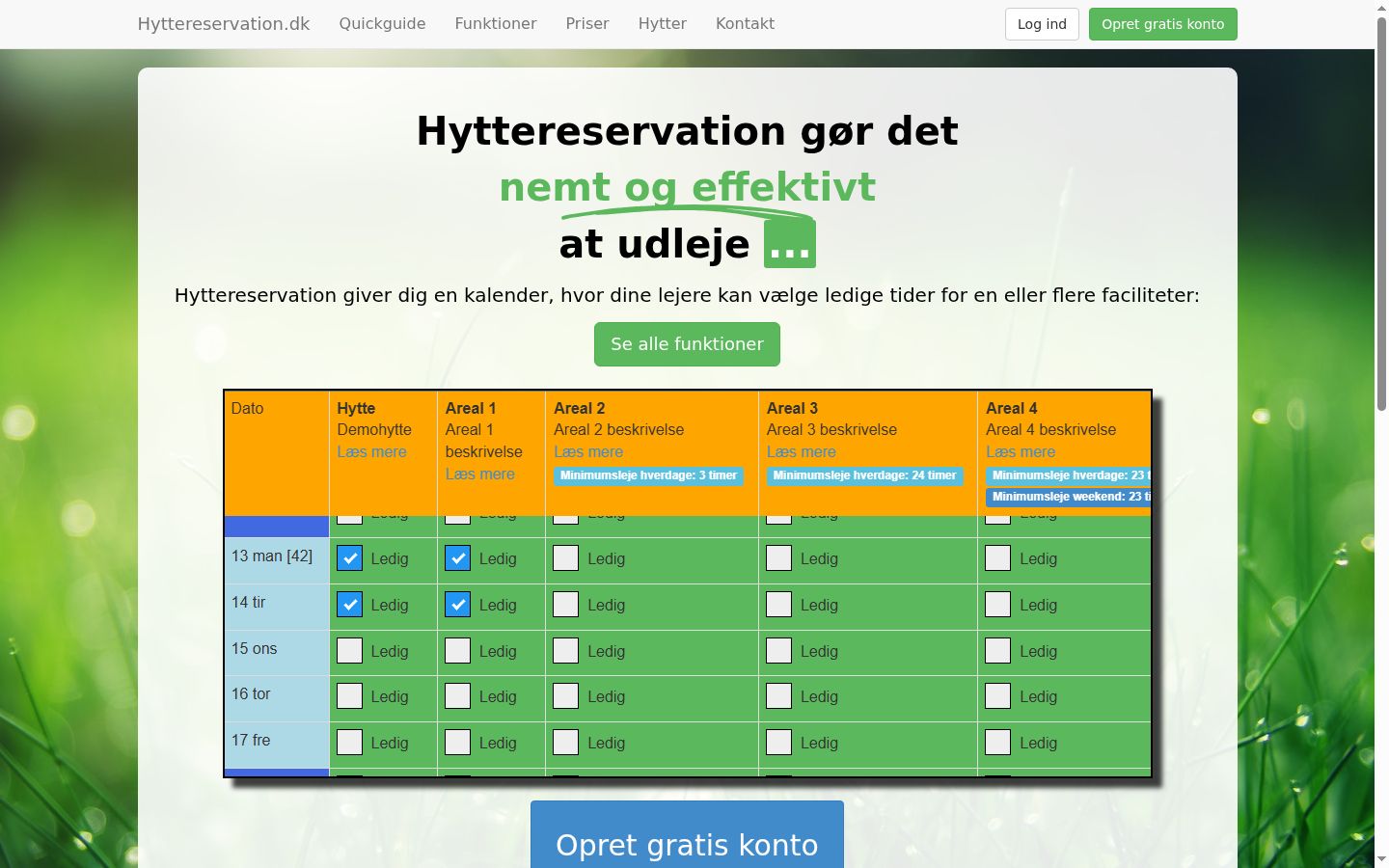This screenshot has width=1389, height=868.
Task: Click the page's vertical scrollbar
Action: [x=1381, y=212]
